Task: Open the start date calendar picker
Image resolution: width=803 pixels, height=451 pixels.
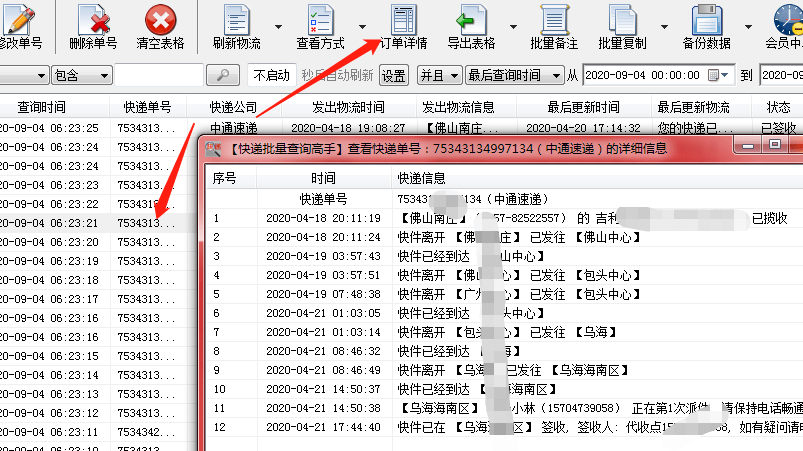Action: point(718,75)
